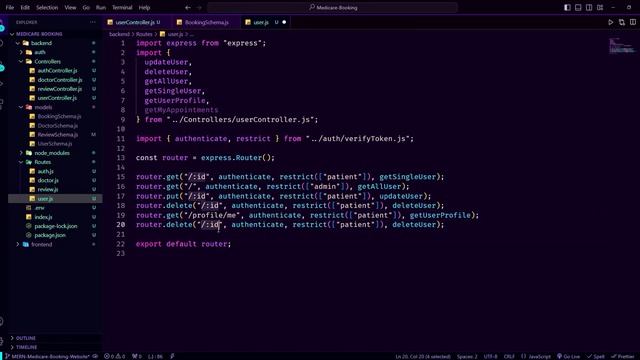Change the CRLF end of line setting

point(509,356)
